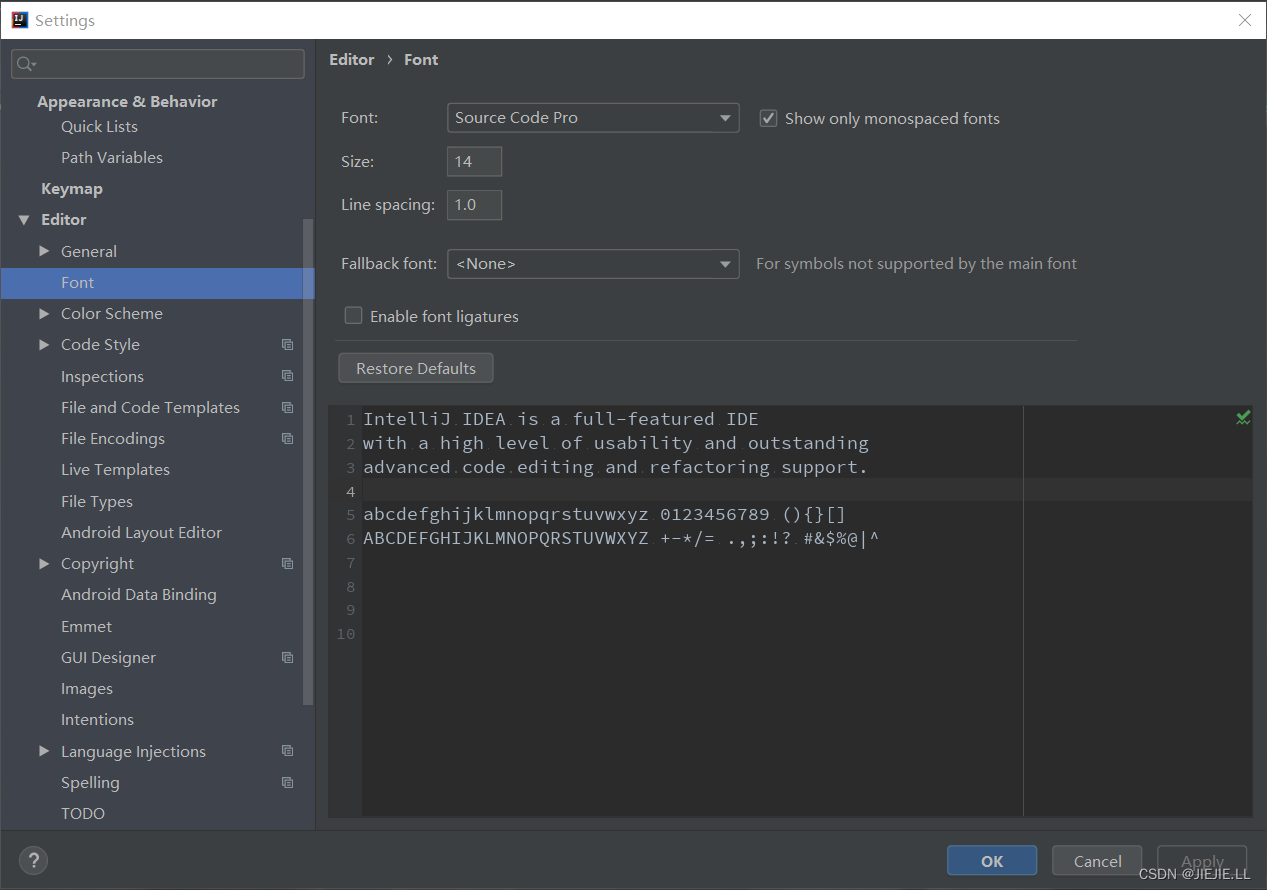Open Android Layout Editor settings
This screenshot has height=890, width=1267.
click(141, 532)
